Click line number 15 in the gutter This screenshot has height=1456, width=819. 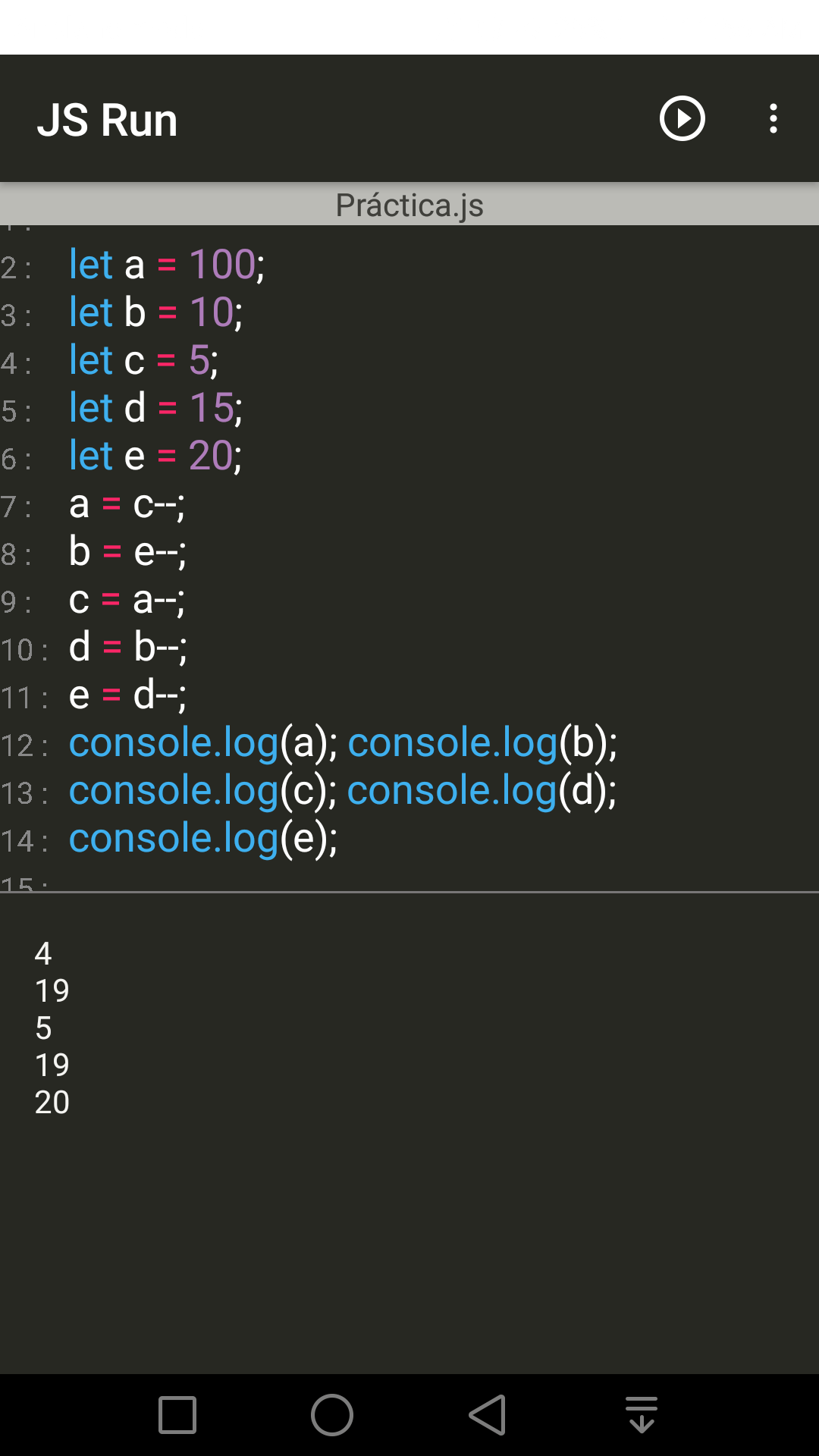coord(23,883)
